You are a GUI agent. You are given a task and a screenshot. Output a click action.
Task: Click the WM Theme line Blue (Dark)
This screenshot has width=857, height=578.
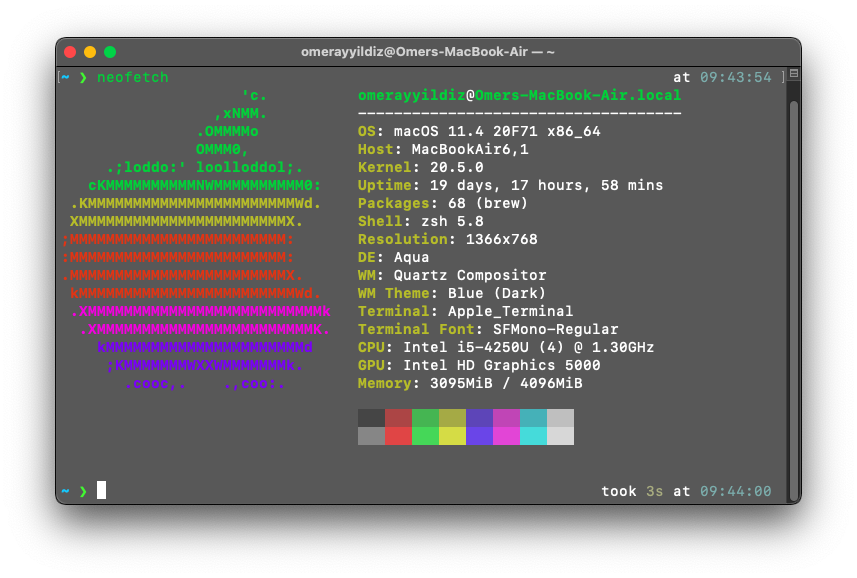pos(452,293)
